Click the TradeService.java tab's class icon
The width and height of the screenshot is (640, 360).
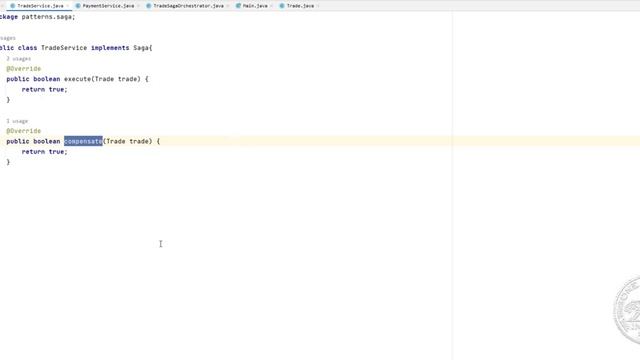click(13, 6)
